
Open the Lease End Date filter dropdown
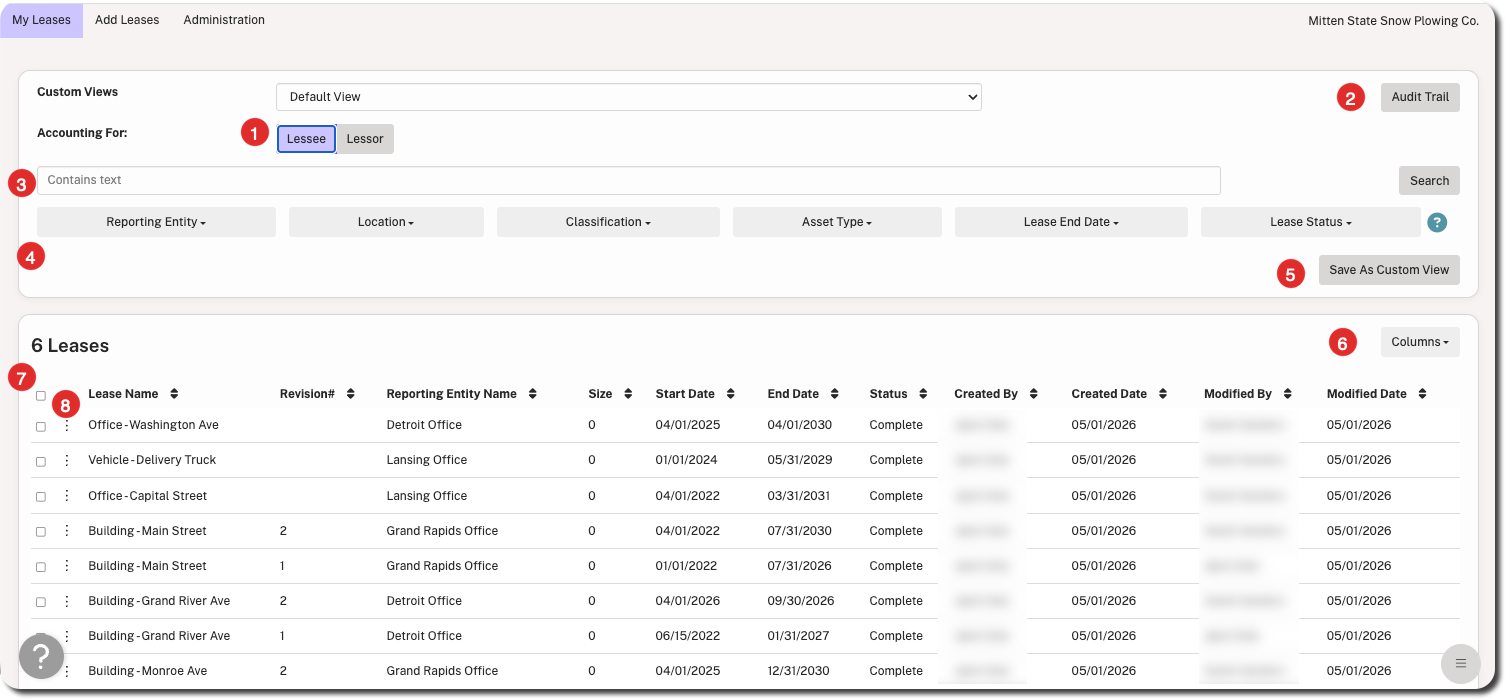coord(1071,222)
